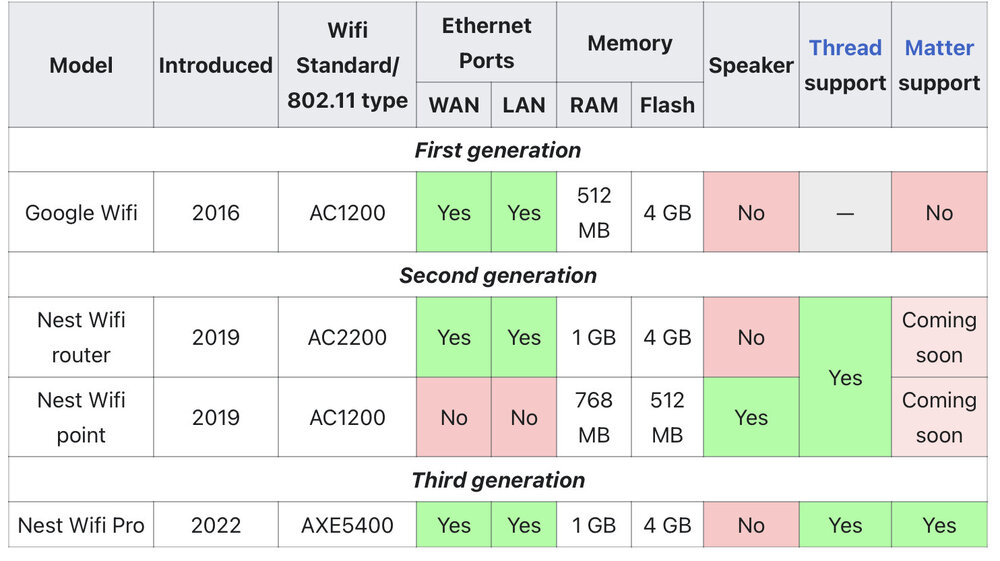This screenshot has height=561, width=1000.
Task: Click the Speaker column header
Action: (x=751, y=65)
